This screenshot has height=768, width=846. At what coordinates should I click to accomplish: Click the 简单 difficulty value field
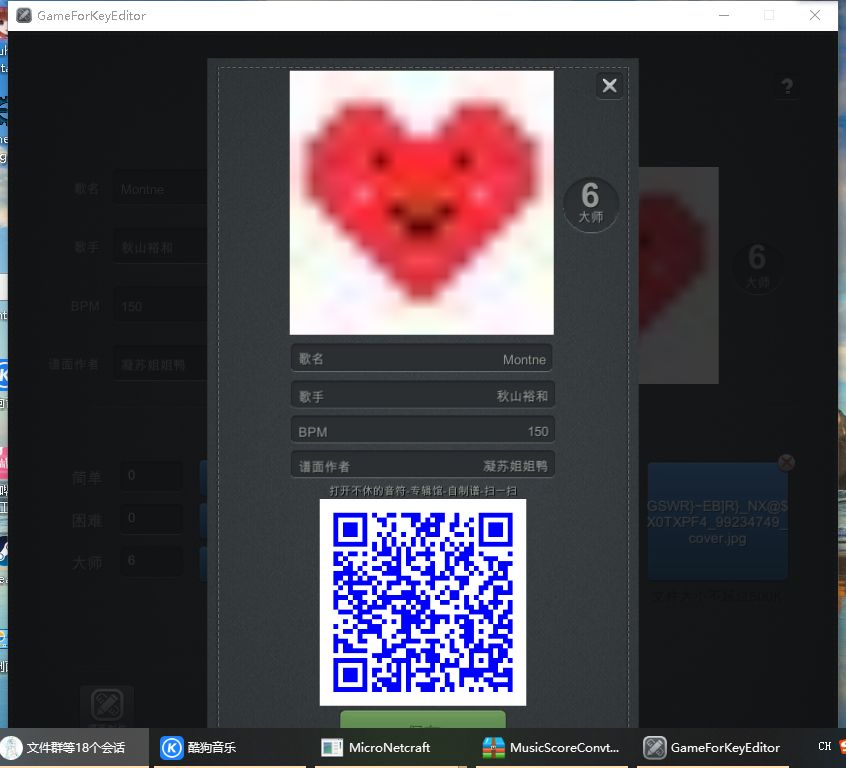(151, 476)
